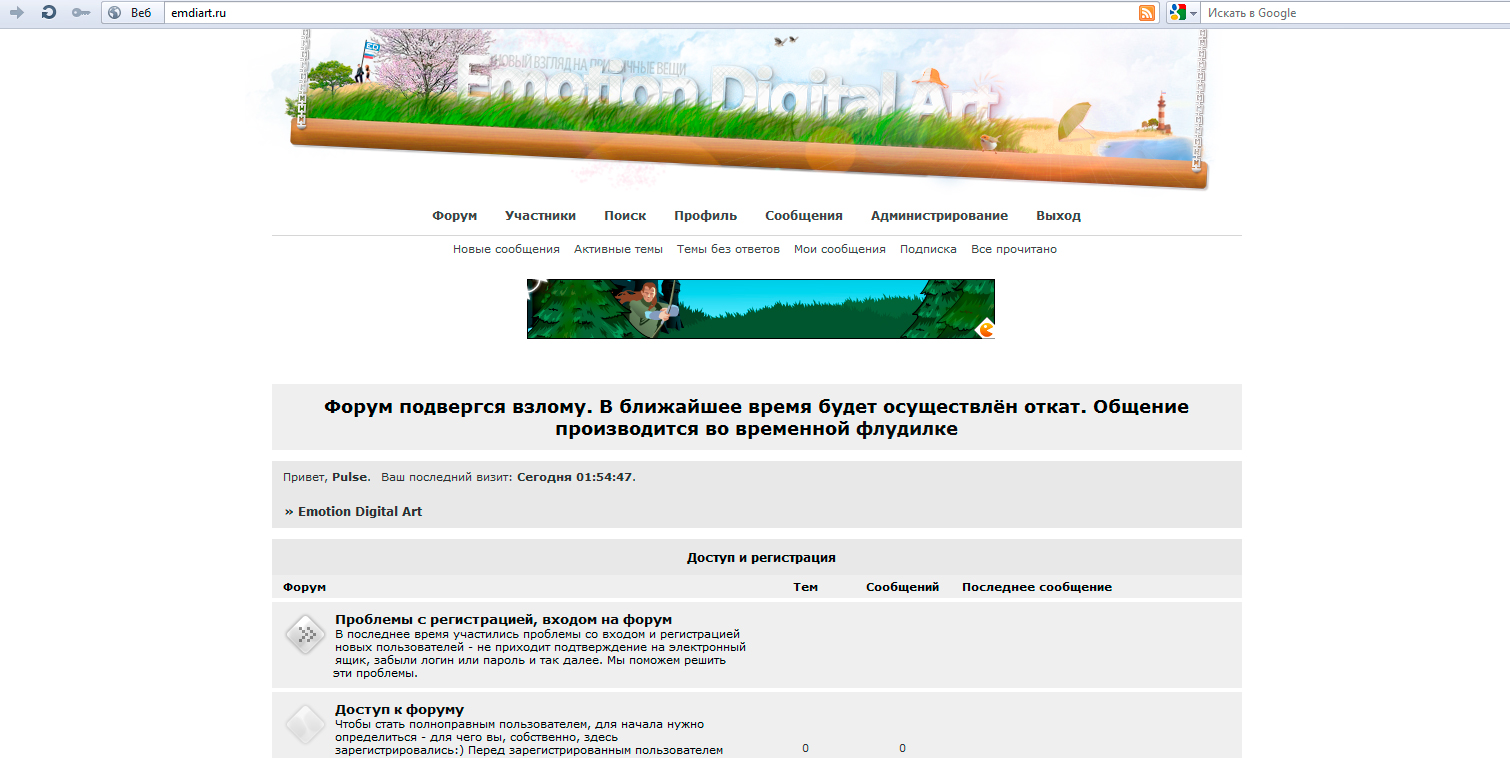Reload the page with the refresh icon

coord(48,13)
